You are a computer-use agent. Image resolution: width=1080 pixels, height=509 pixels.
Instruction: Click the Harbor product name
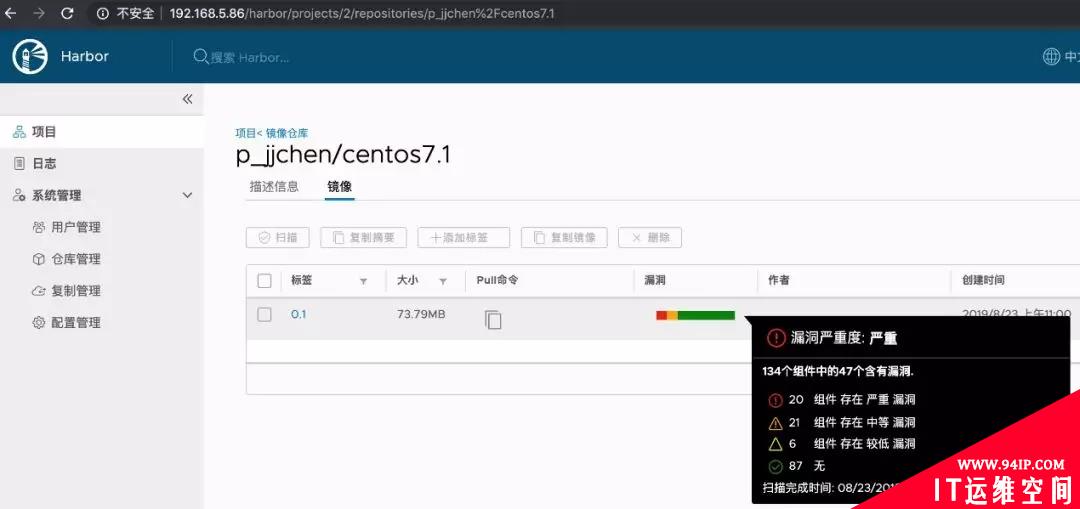pos(85,56)
